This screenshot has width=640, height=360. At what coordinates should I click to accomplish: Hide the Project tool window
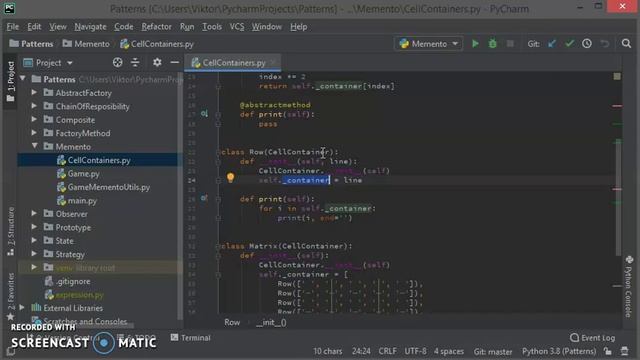(x=175, y=62)
